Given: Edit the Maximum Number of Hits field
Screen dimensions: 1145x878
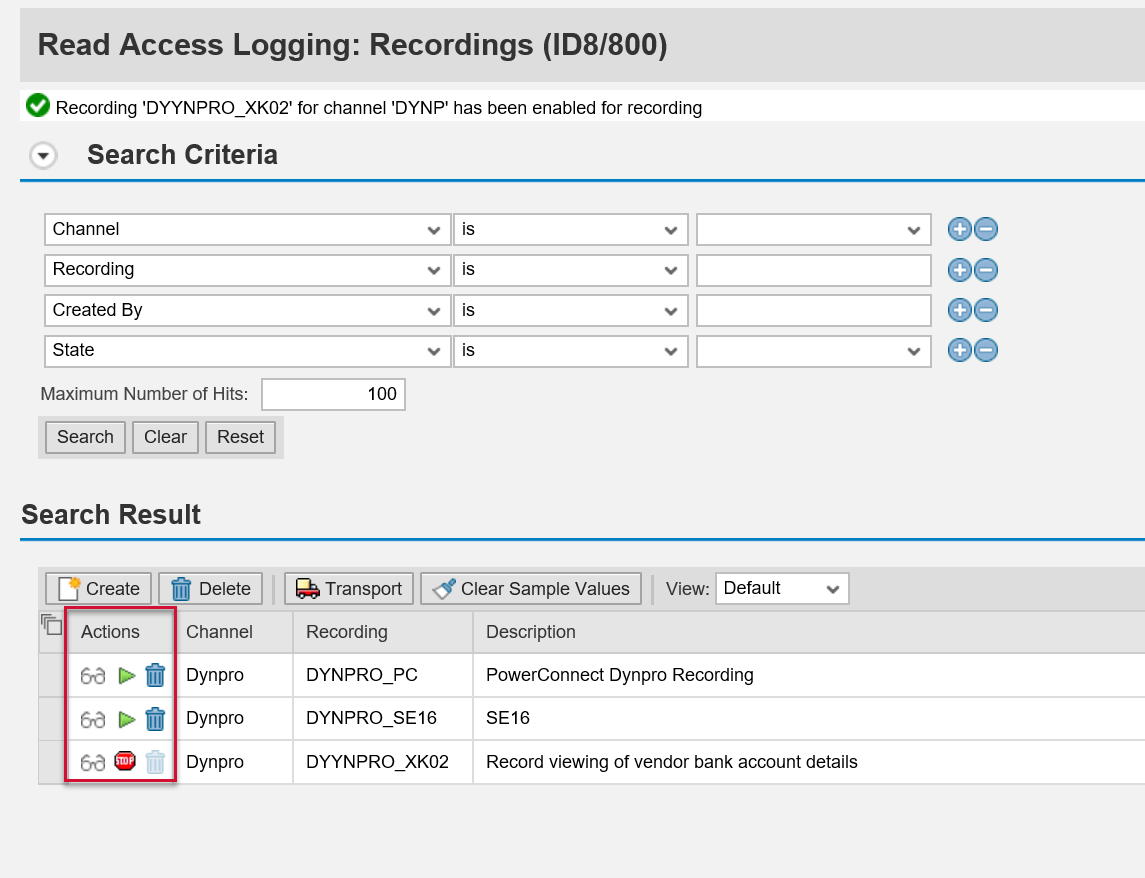Looking at the screenshot, I should tap(333, 394).
